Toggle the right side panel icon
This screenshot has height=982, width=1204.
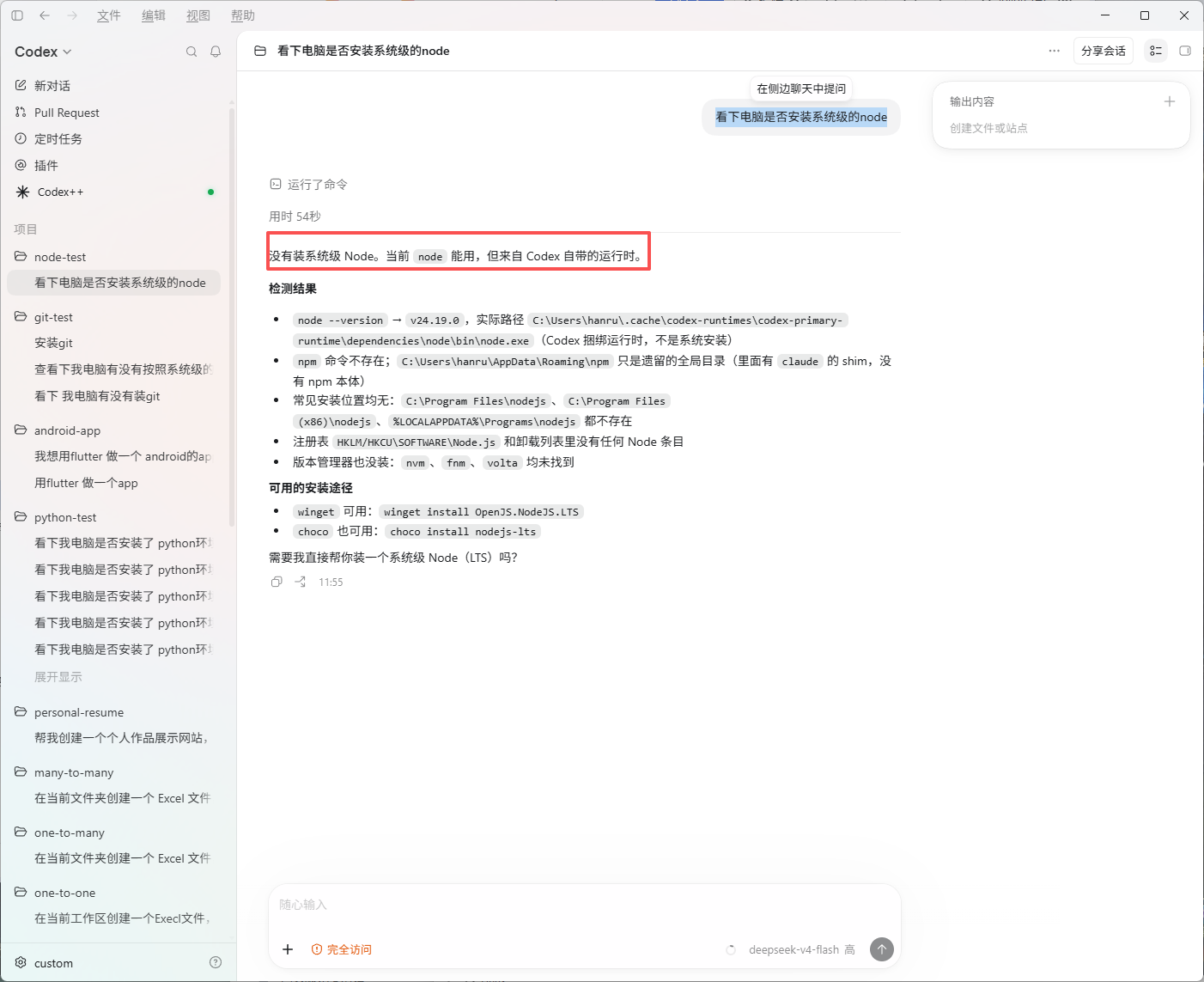(x=1185, y=51)
